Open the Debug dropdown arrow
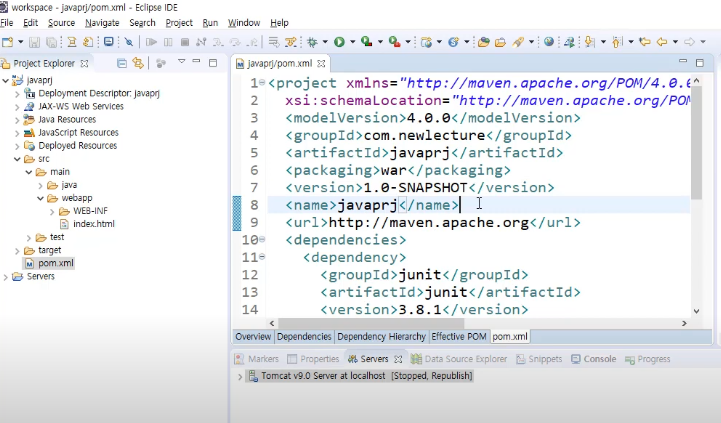 [x=325, y=42]
